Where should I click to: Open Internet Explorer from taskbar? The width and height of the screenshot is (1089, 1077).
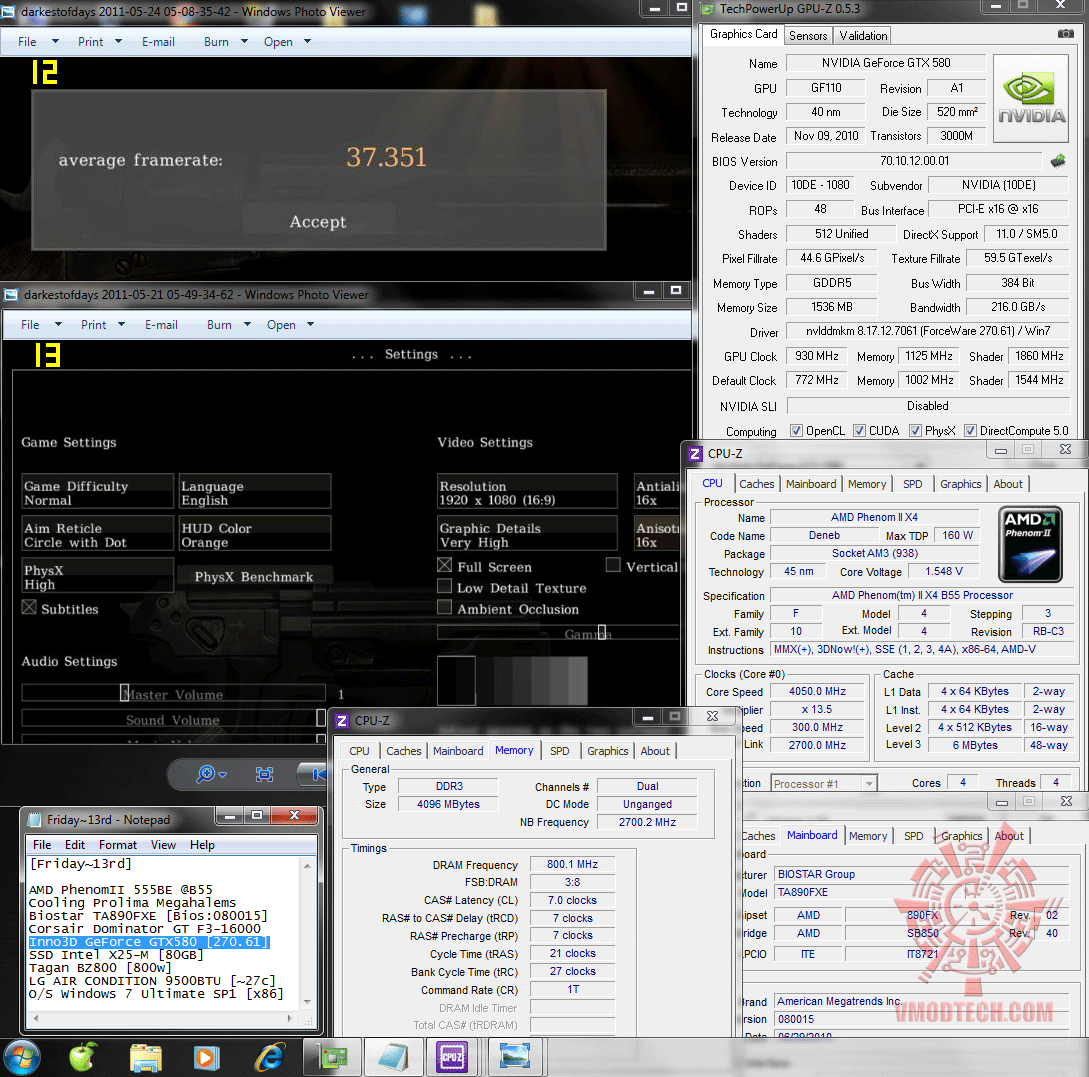(269, 1058)
